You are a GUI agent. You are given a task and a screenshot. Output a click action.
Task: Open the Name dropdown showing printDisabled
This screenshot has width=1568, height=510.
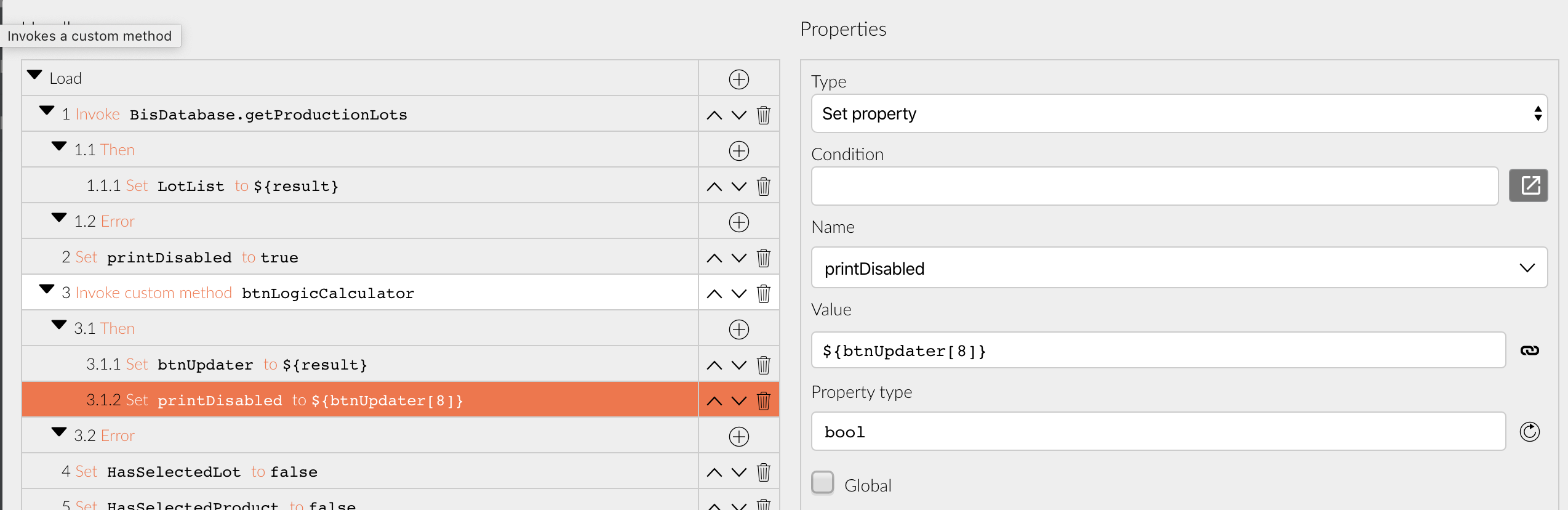(1178, 268)
